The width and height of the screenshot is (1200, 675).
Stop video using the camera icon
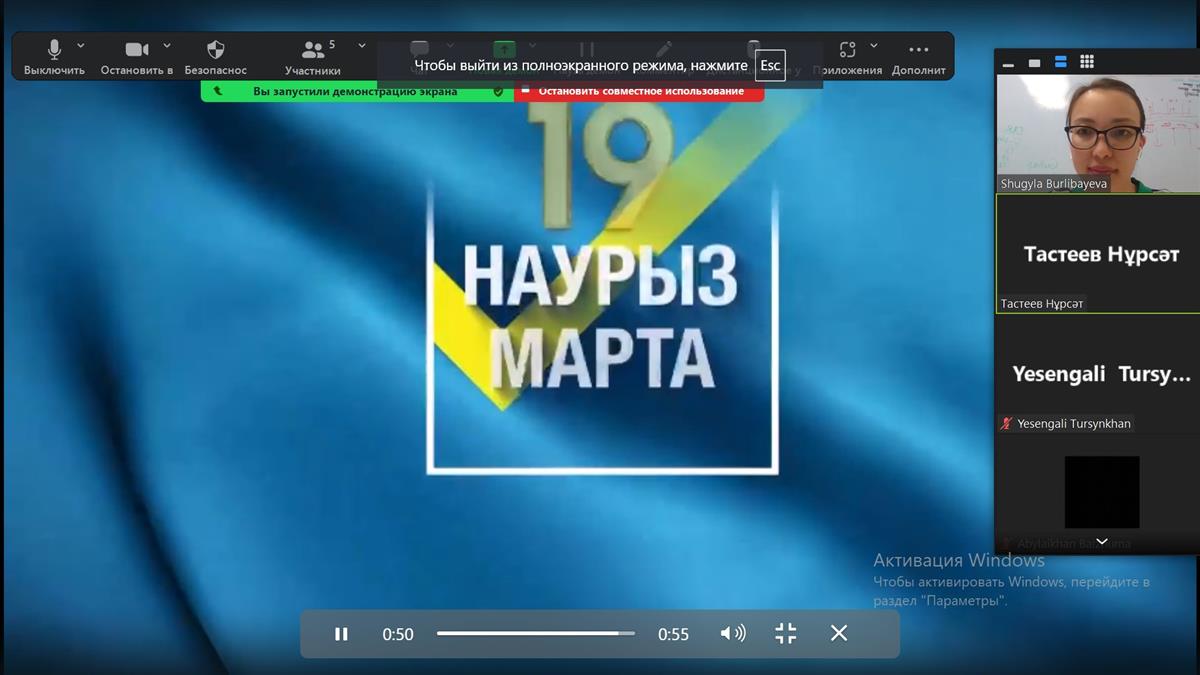coord(136,50)
